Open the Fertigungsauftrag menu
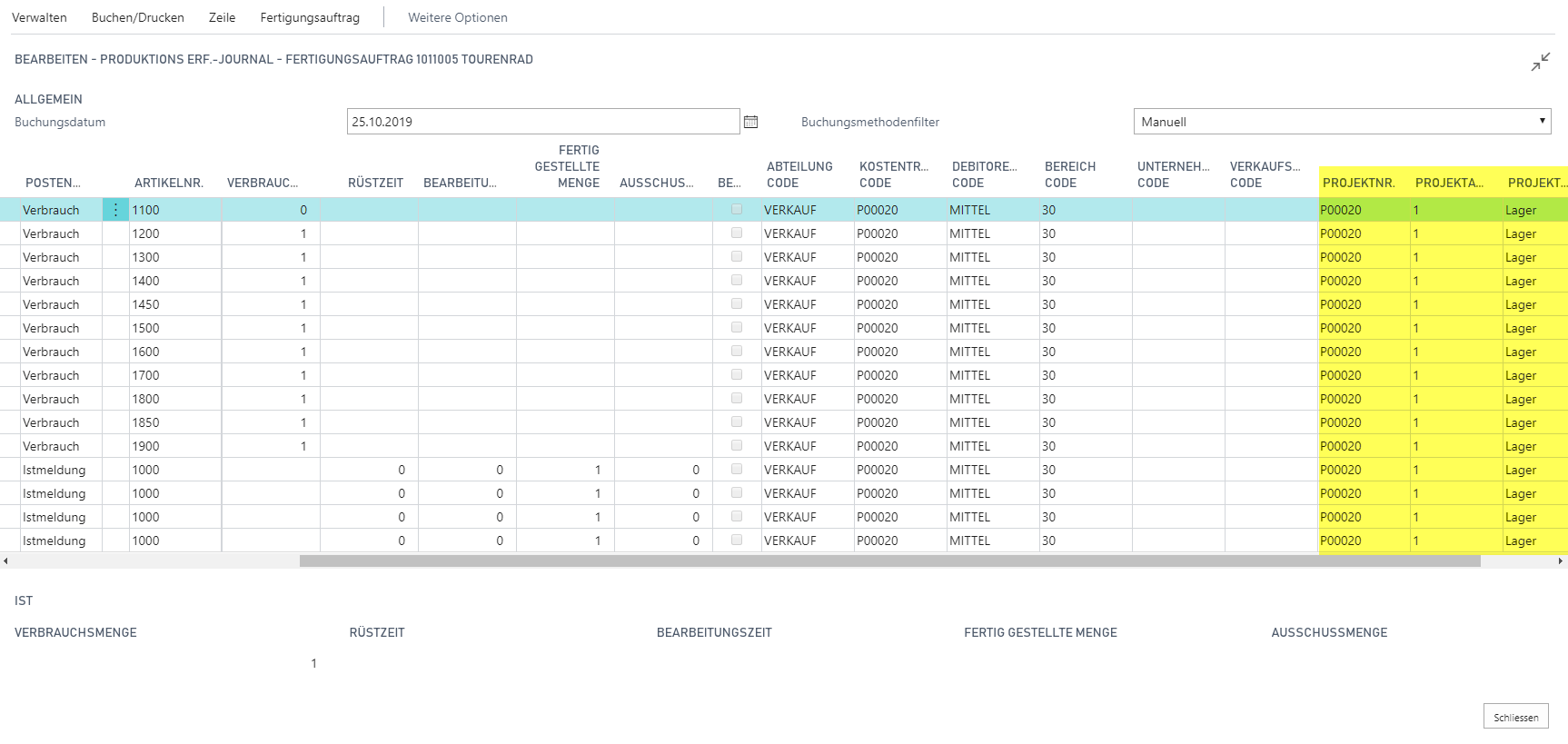This screenshot has height=744, width=1568. coord(310,17)
